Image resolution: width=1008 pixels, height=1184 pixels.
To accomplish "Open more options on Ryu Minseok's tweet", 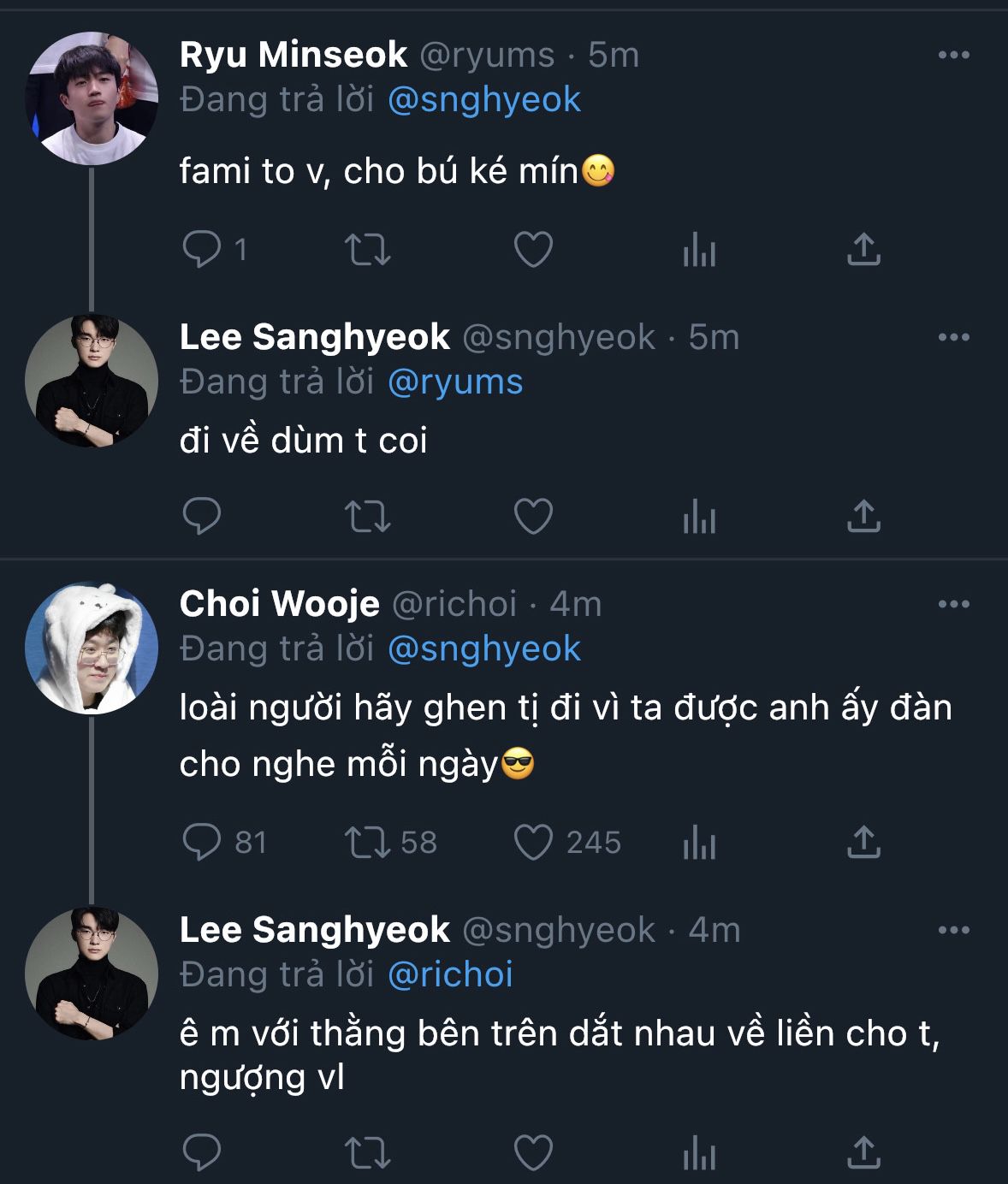I will (x=953, y=56).
